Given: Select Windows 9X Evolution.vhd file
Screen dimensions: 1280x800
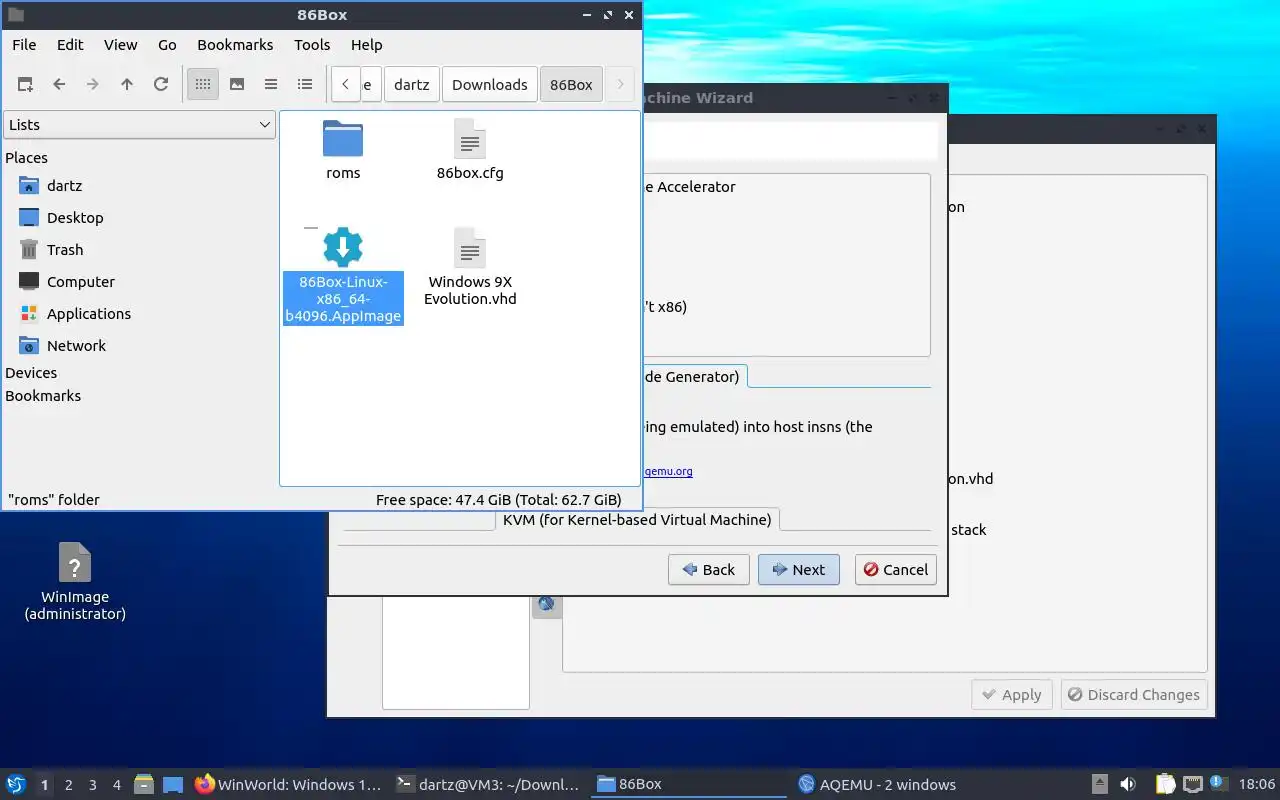Looking at the screenshot, I should (x=470, y=268).
